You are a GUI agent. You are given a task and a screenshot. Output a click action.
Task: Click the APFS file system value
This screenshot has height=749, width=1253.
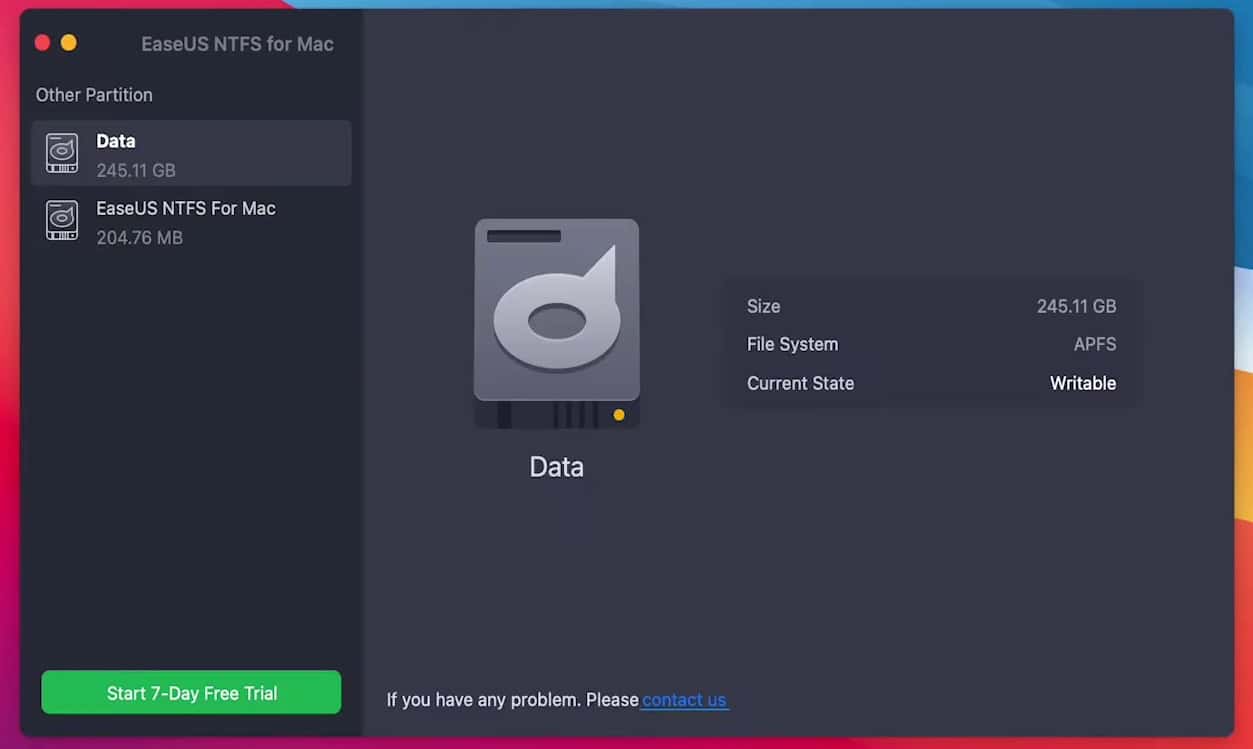pyautogui.click(x=1094, y=344)
